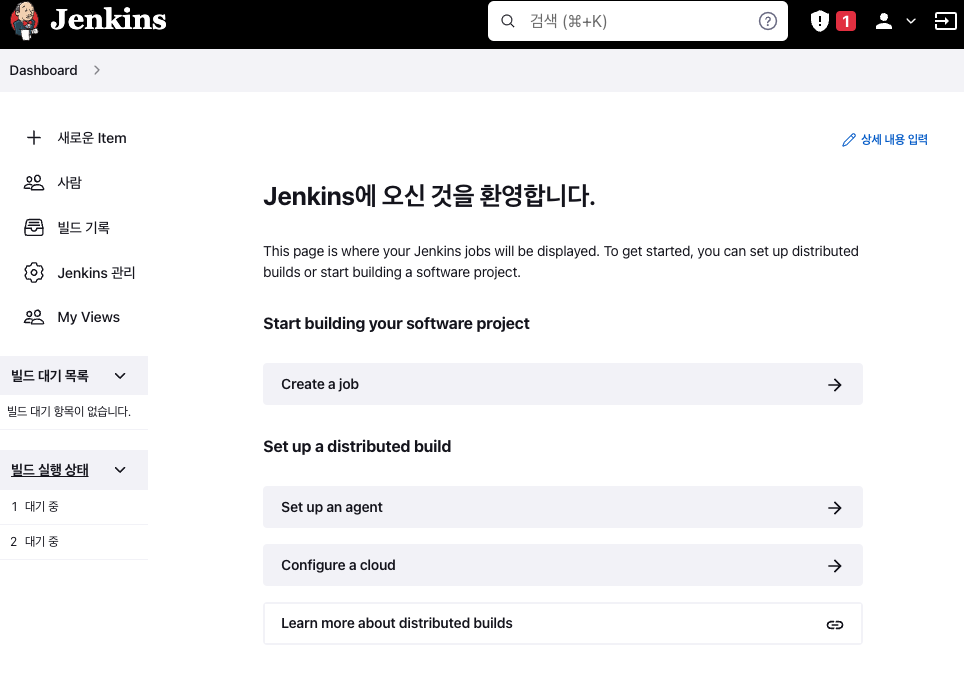964x683 pixels.
Task: Click arrow icon on Set up an agent
Action: [x=834, y=508]
